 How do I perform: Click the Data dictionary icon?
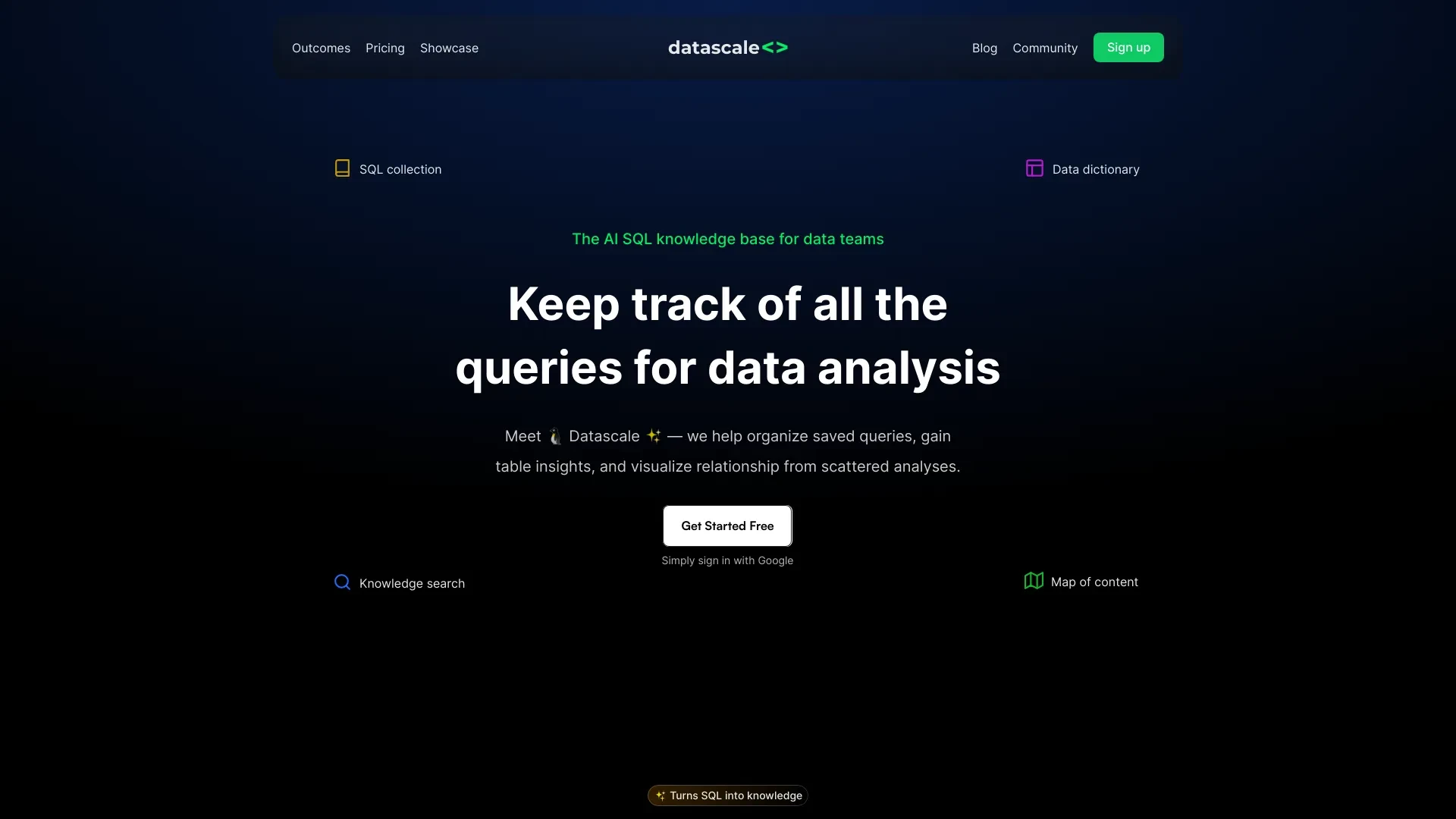click(1034, 168)
